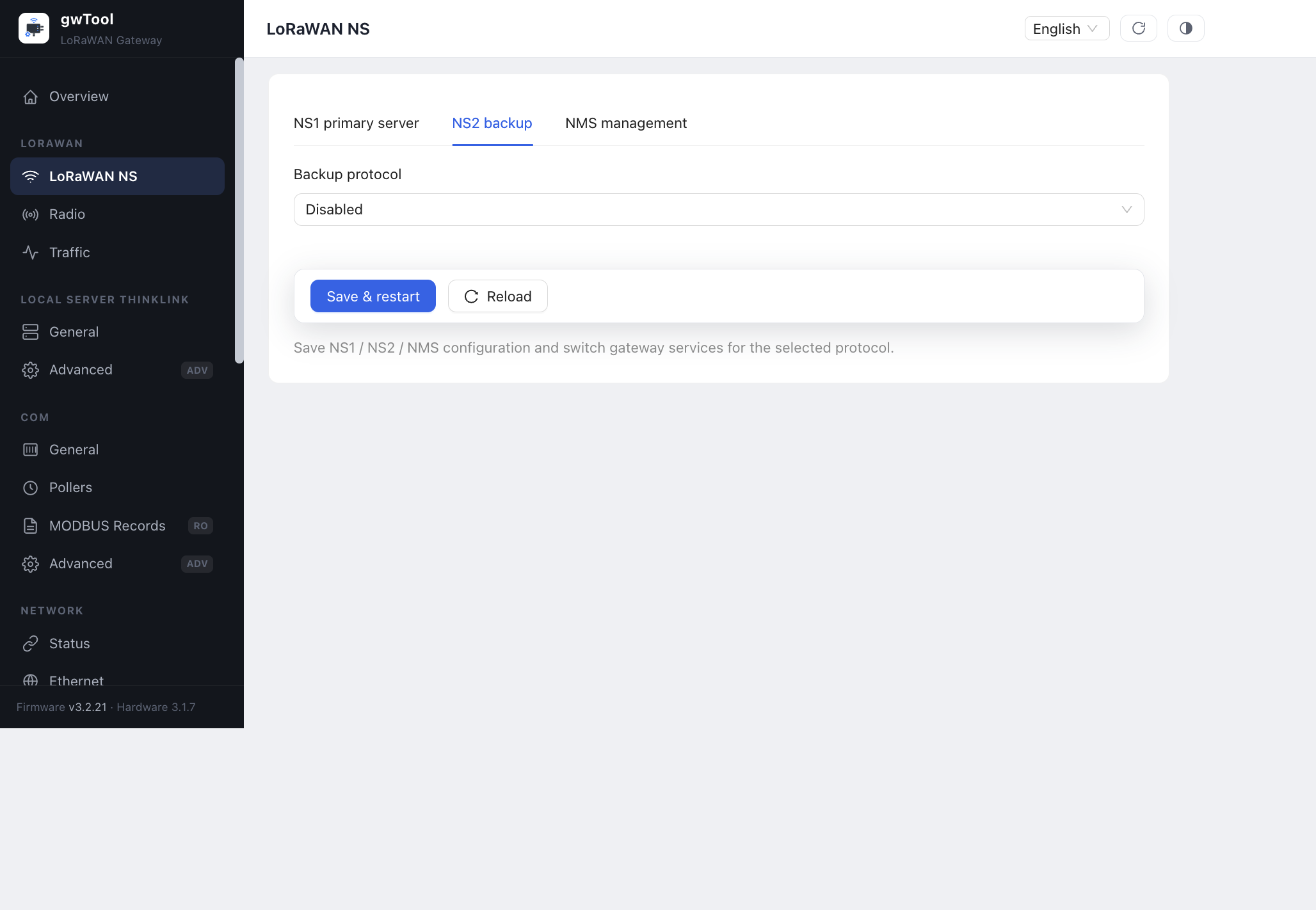Click the Save & restart button
This screenshot has height=910, width=1316.
pyautogui.click(x=373, y=296)
